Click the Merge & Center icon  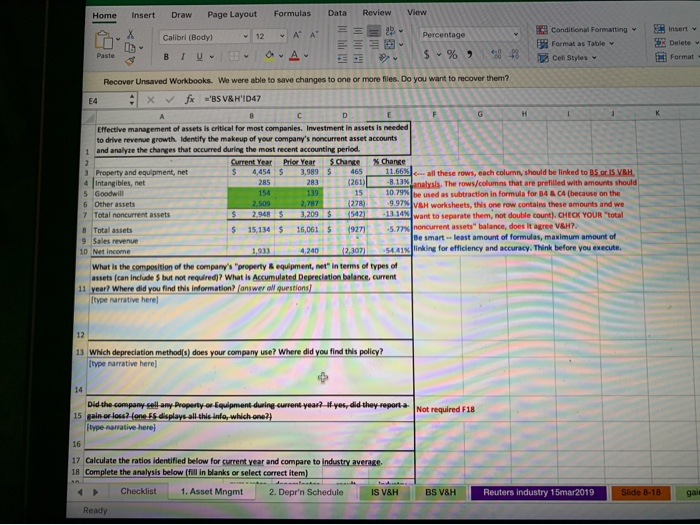390,44
